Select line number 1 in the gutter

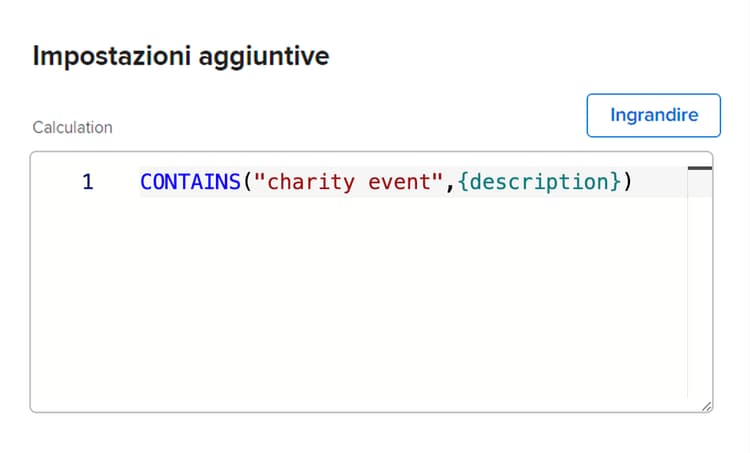coord(88,182)
